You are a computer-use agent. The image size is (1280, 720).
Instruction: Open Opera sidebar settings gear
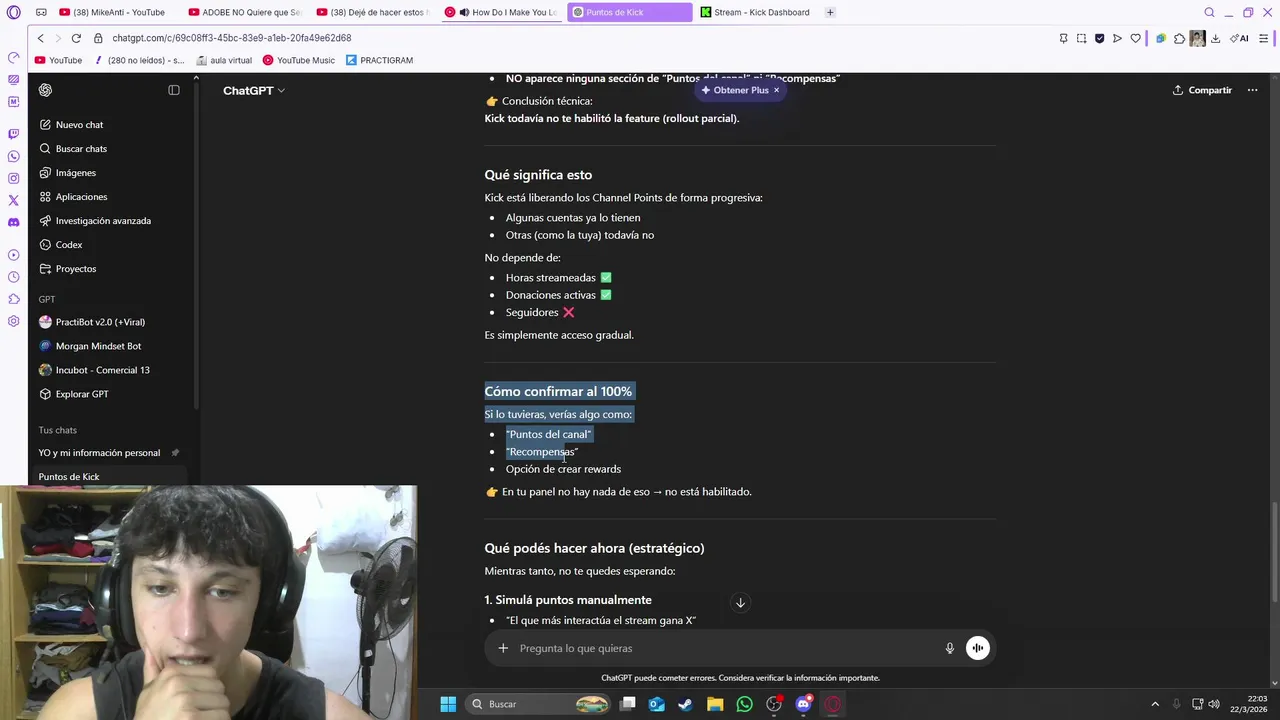click(x=13, y=321)
